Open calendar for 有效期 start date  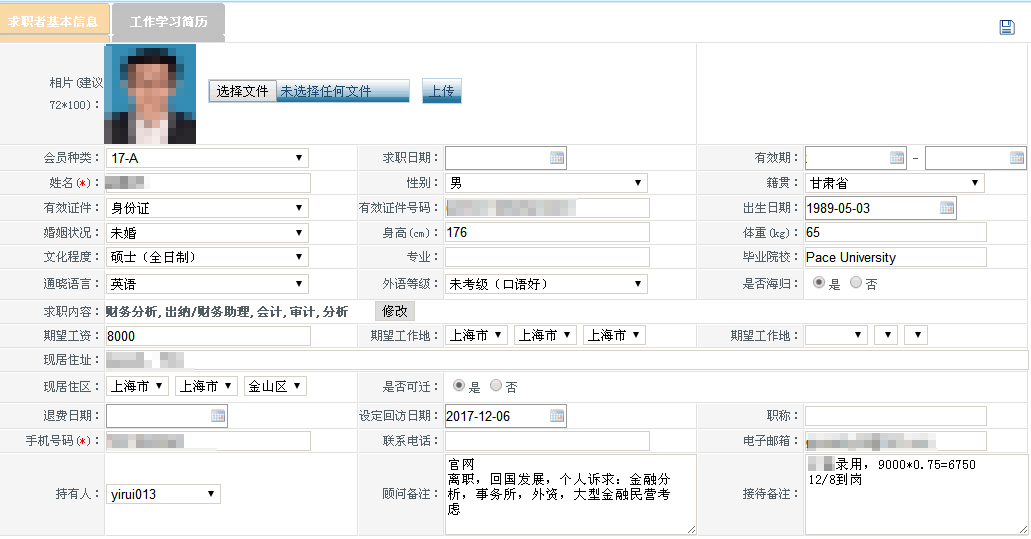[897, 158]
